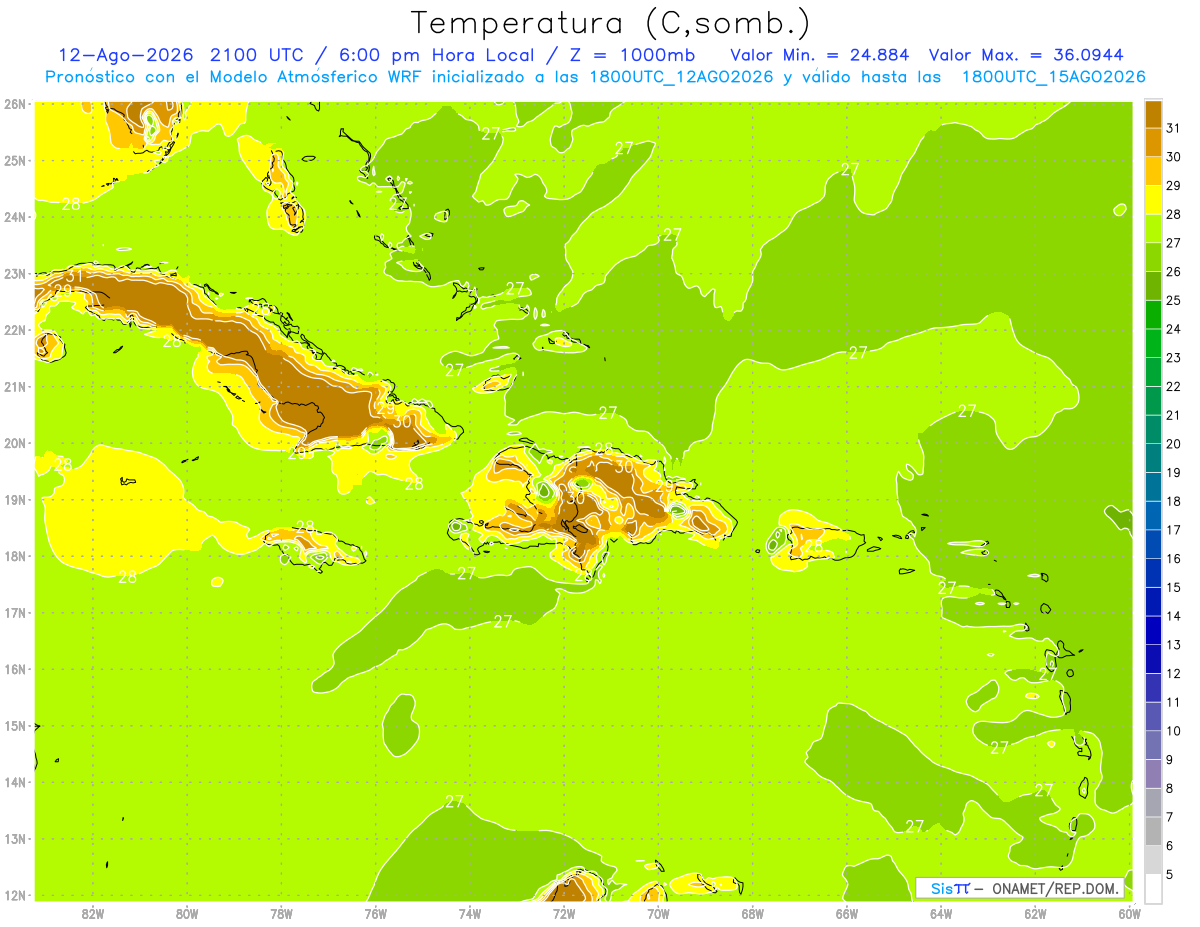Click the 72W longitude axis label

(564, 913)
